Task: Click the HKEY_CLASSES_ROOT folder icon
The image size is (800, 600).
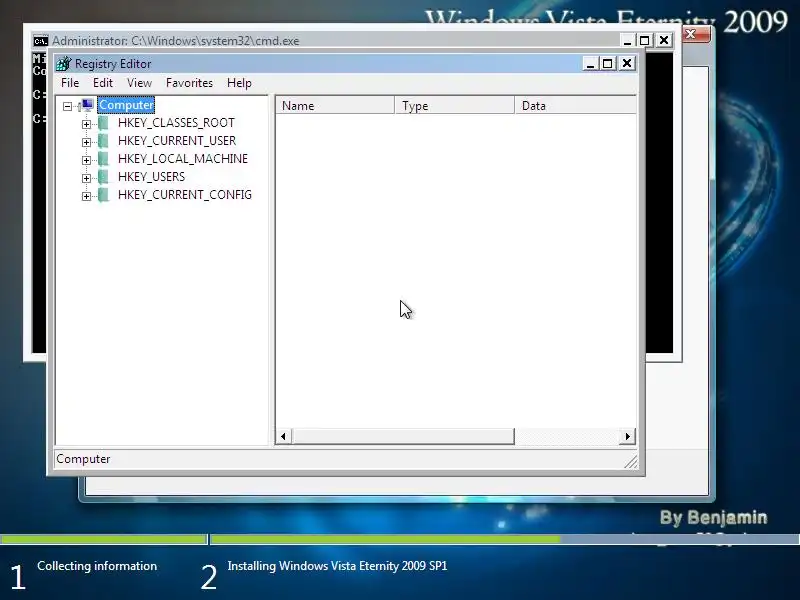Action: 103,123
